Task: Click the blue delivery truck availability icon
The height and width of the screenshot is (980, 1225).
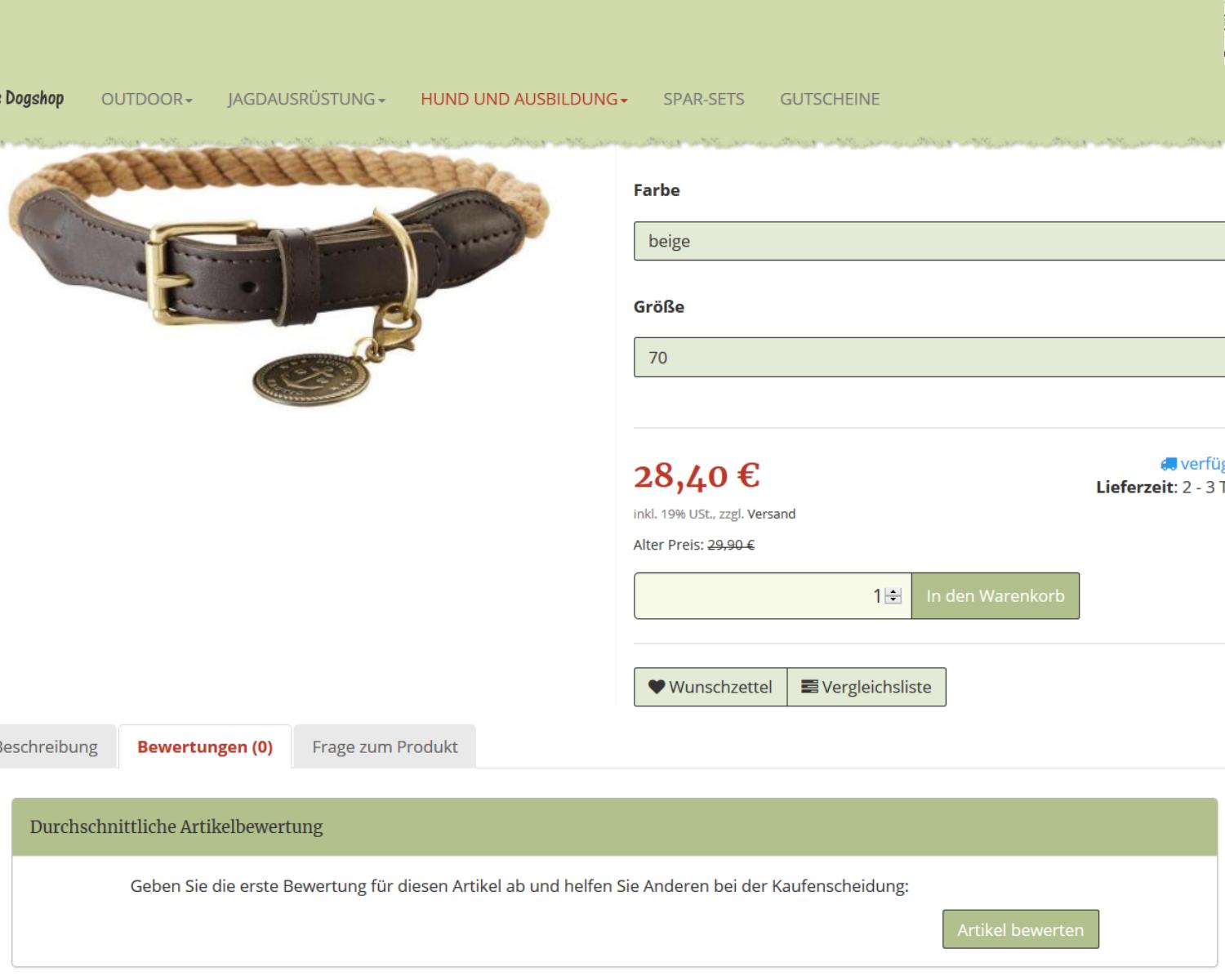Action: [1169, 464]
